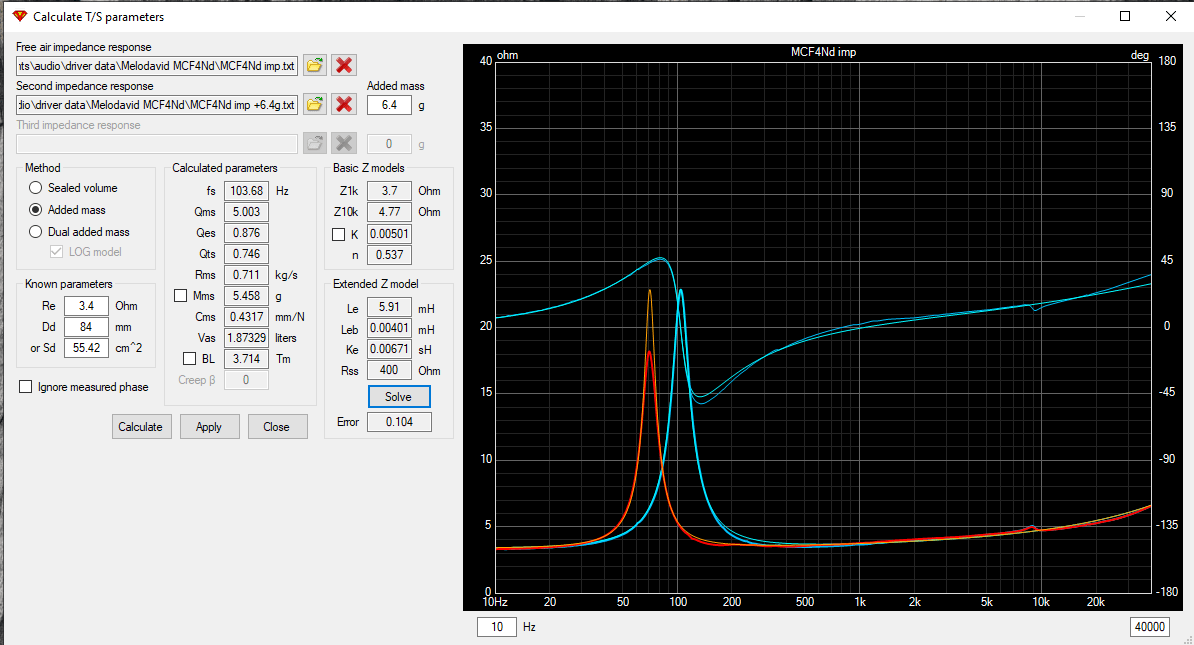Remove the second impedance response file
The image size is (1194, 645).
point(344,104)
